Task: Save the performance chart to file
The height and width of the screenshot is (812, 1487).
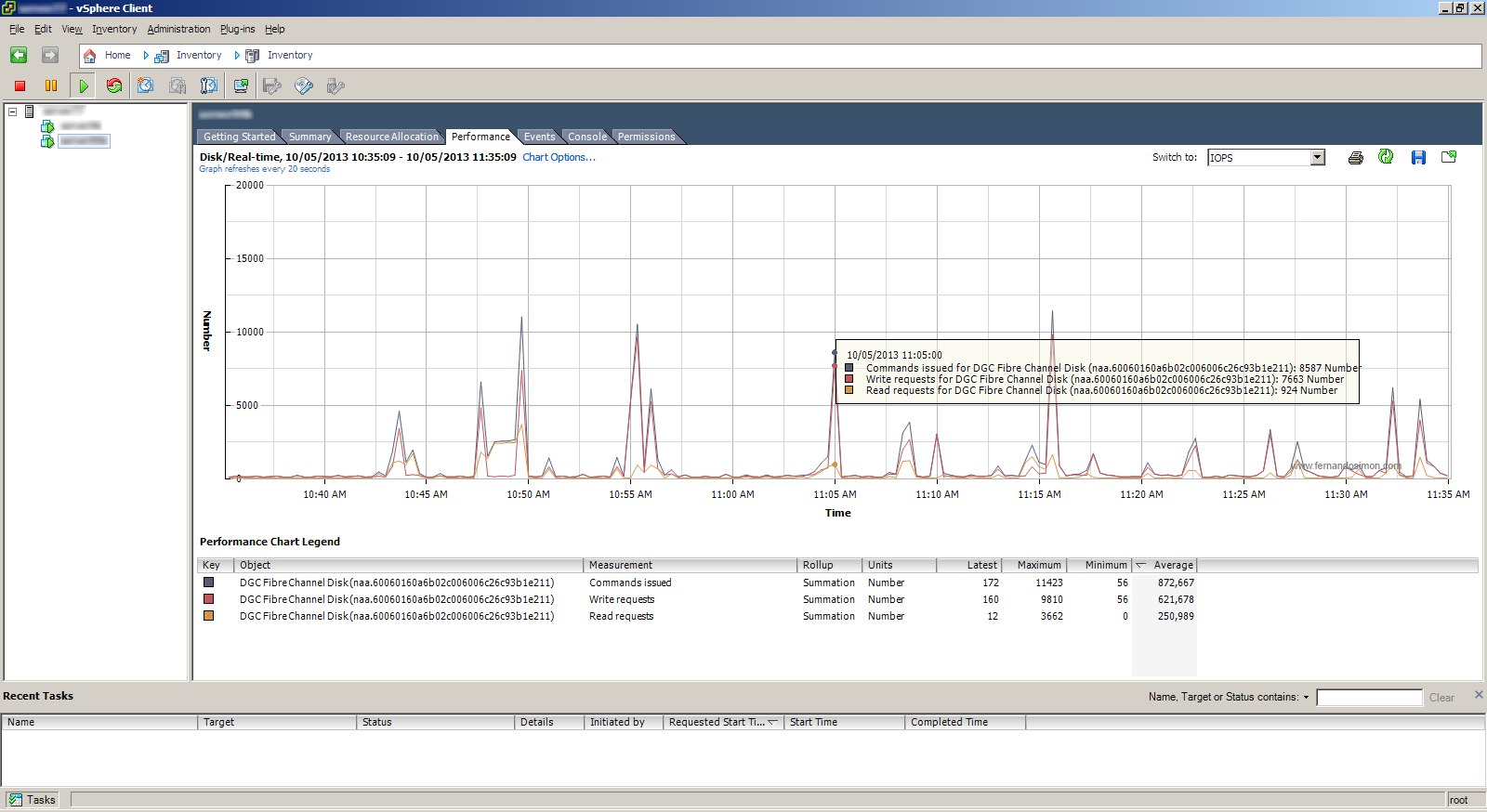Action: pos(1418,158)
